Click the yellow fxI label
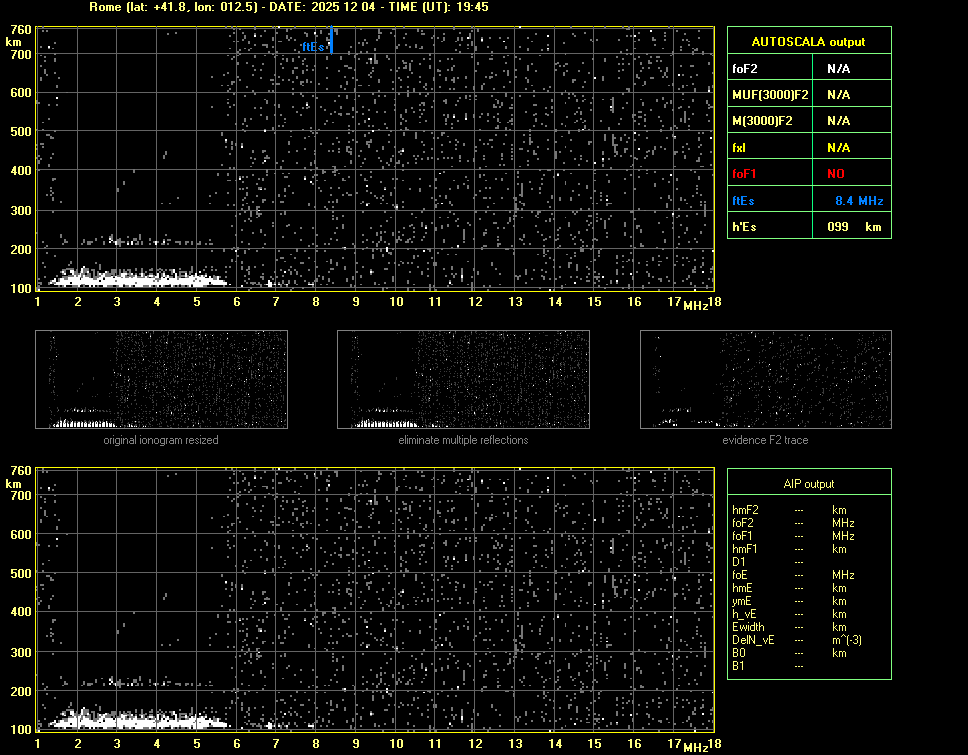Viewport: 968px width, 755px height. tap(740, 148)
